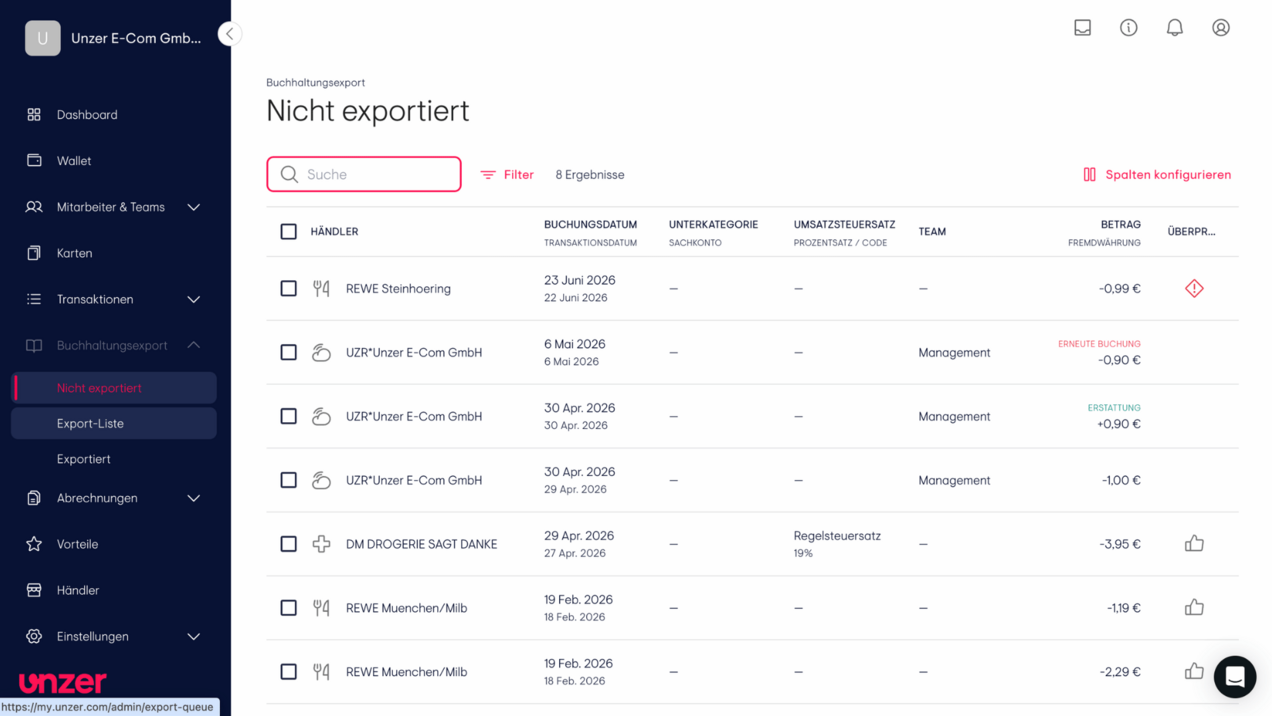The image size is (1272, 716).
Task: Collapse Buchhaltungsexport chevron
Action: pyautogui.click(x=194, y=345)
